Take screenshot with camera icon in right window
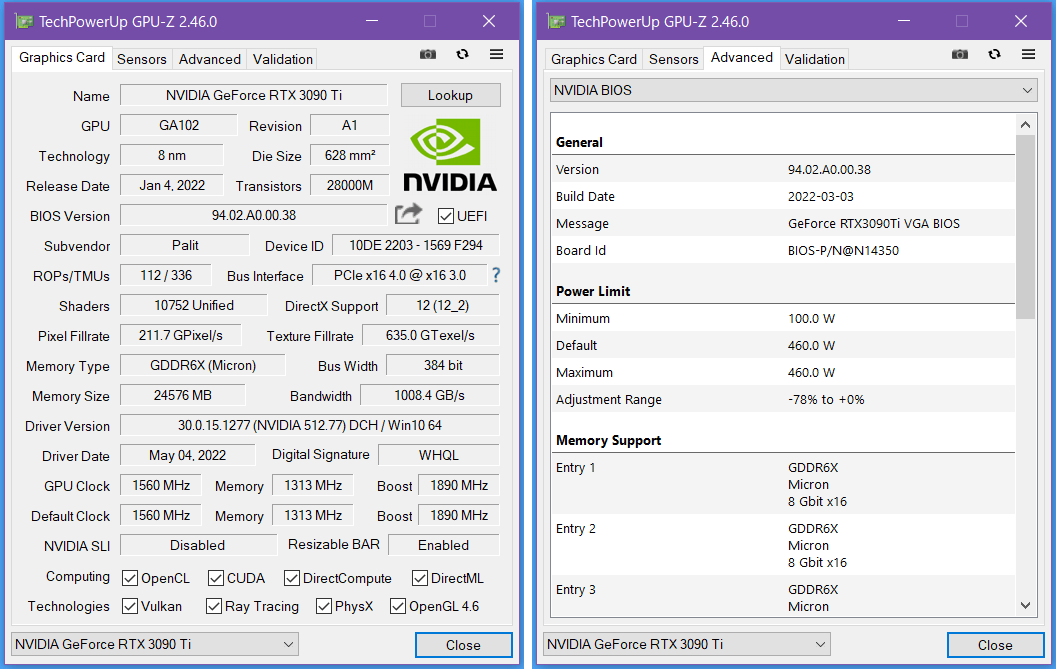This screenshot has height=669, width=1056. click(960, 55)
